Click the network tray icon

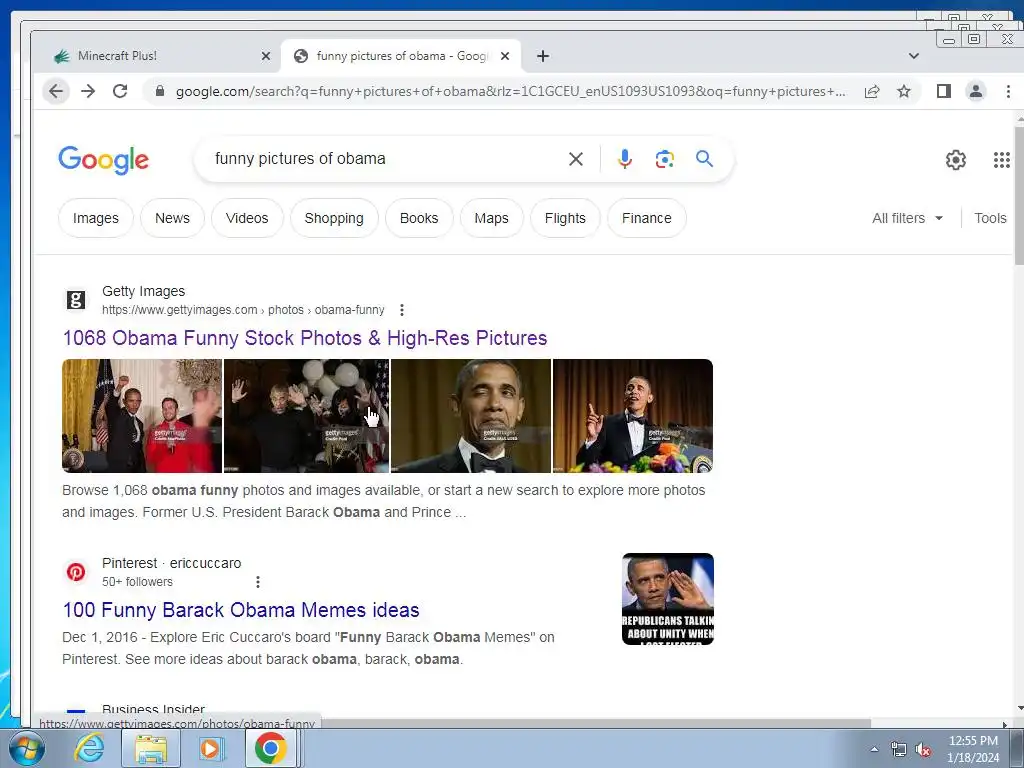[899, 750]
